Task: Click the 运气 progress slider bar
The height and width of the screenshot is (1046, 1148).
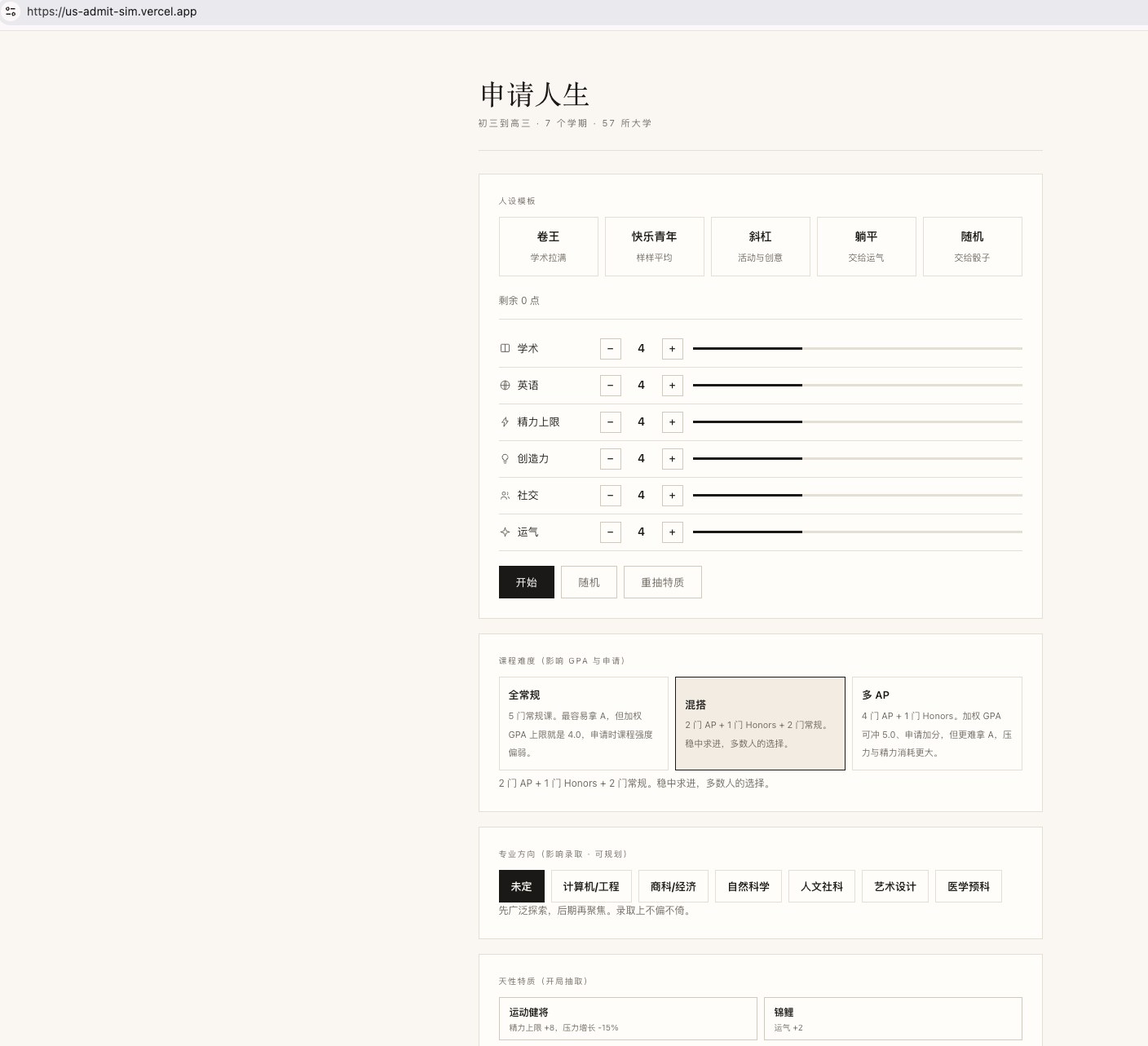Action: coord(858,532)
